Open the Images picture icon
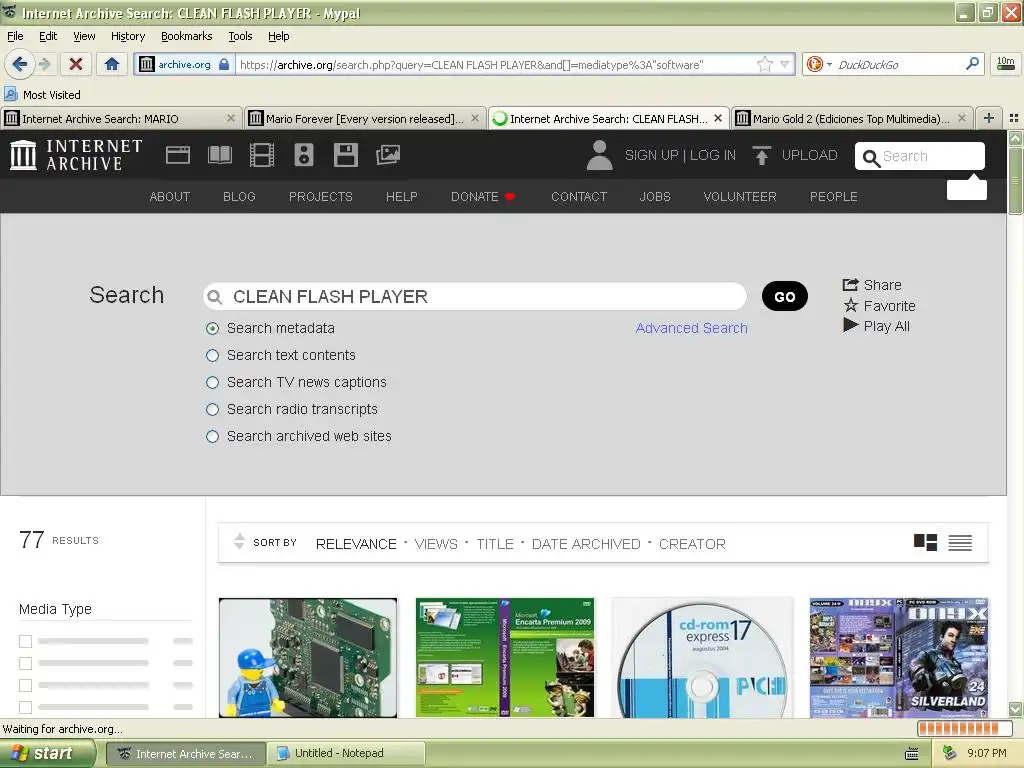The image size is (1024, 768). coord(388,155)
